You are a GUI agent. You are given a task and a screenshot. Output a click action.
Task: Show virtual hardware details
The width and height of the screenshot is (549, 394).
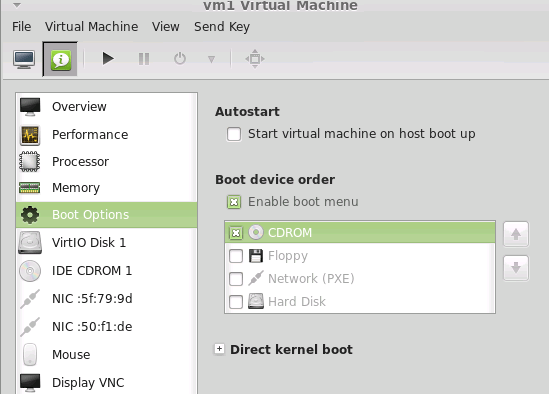(x=60, y=59)
